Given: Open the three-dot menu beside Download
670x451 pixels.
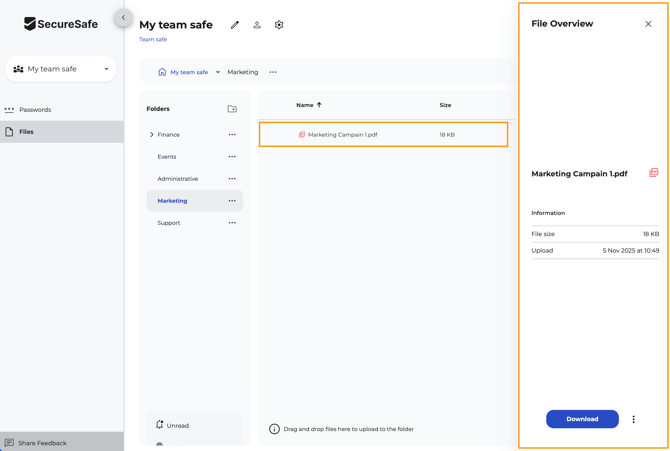Looking at the screenshot, I should 633,419.
